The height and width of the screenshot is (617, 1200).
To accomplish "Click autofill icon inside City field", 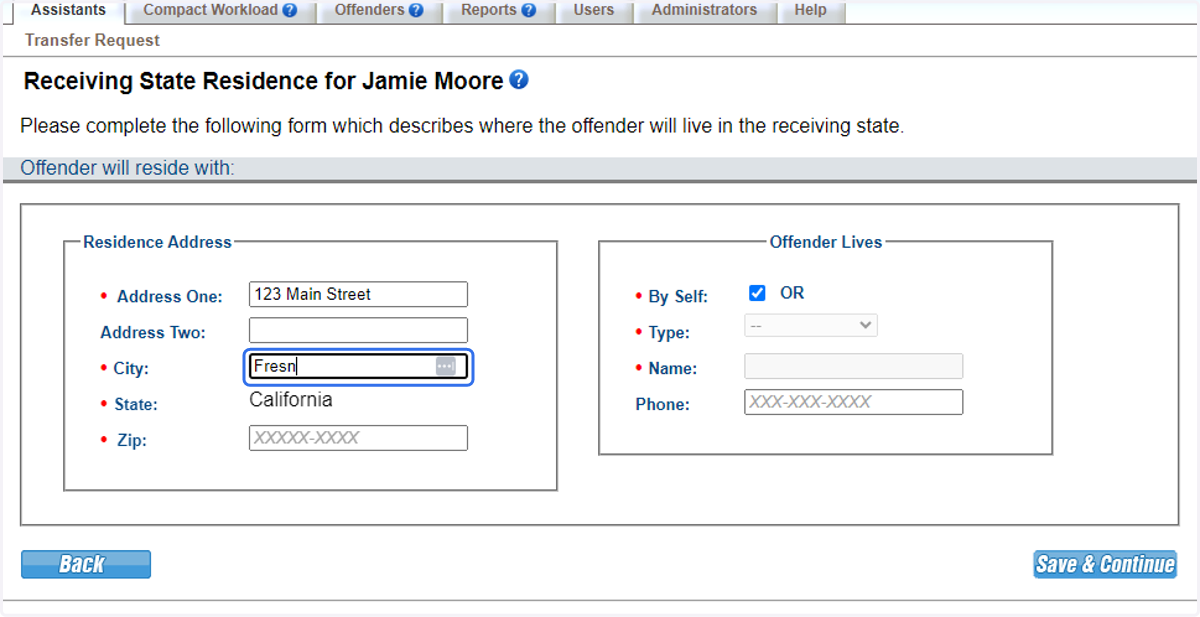I will pyautogui.click(x=445, y=366).
